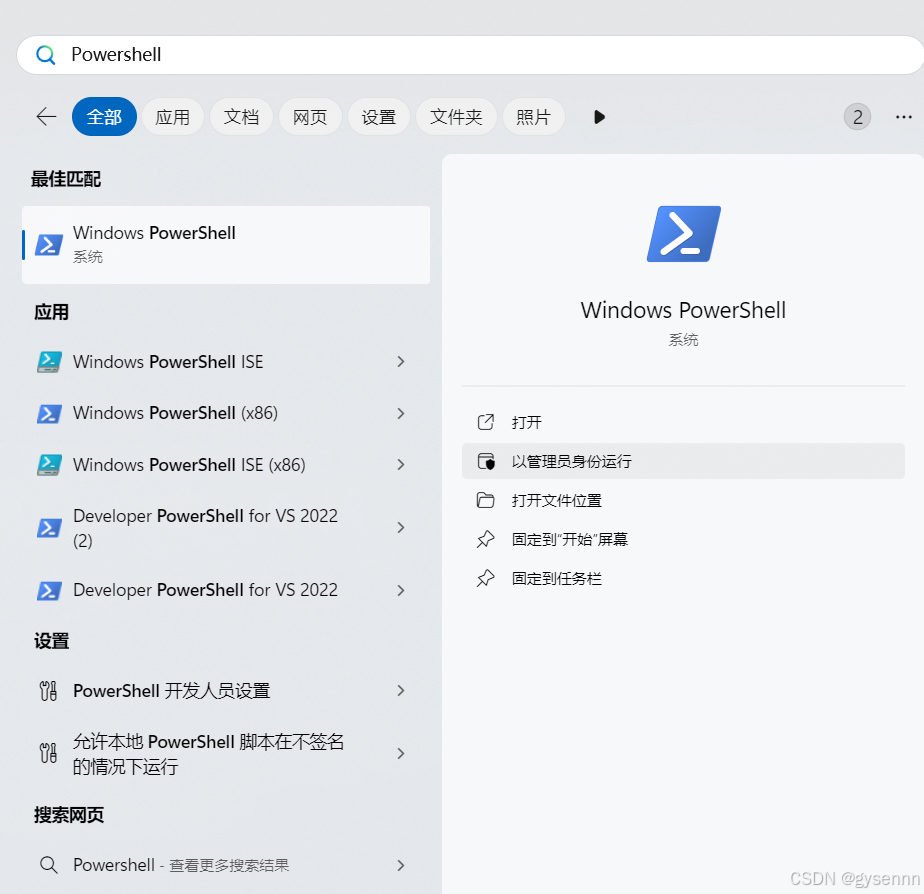This screenshot has width=924, height=894.
Task: Open Windows PowerShell (x86) result
Action: pos(226,413)
